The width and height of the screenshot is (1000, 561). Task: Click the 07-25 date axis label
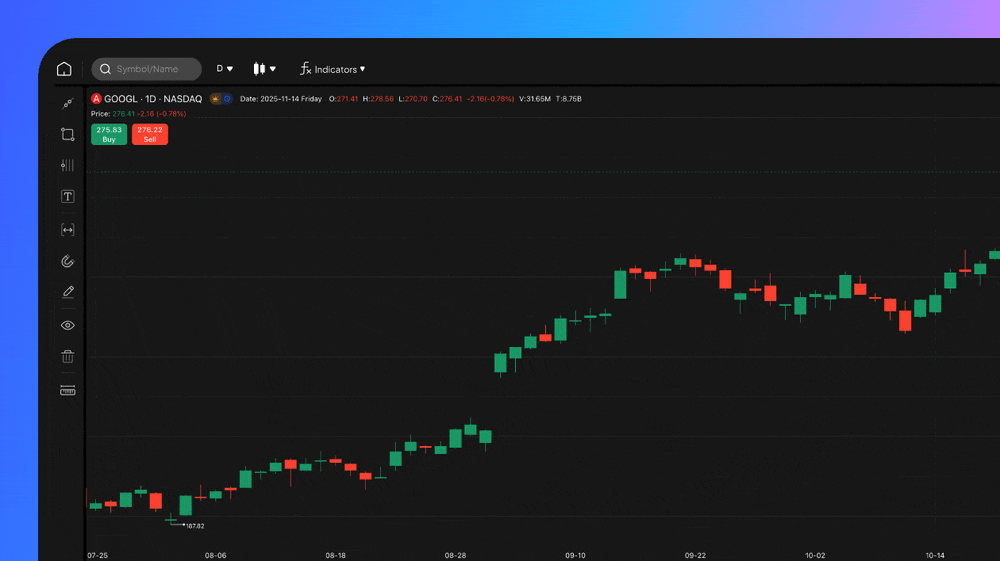point(98,555)
